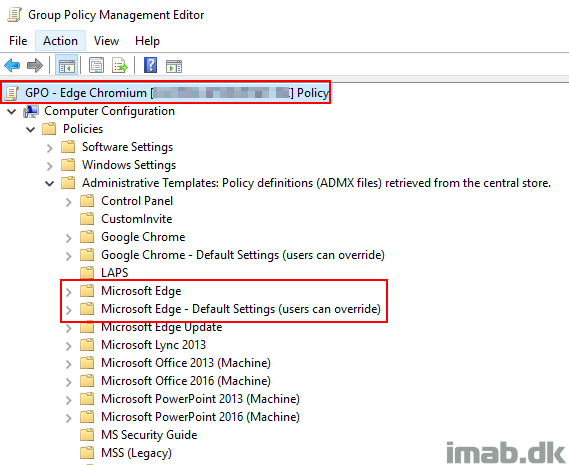The height and width of the screenshot is (465, 569).
Task: Select Microsoft Office 2013 (Machine) item
Action: pos(186,363)
